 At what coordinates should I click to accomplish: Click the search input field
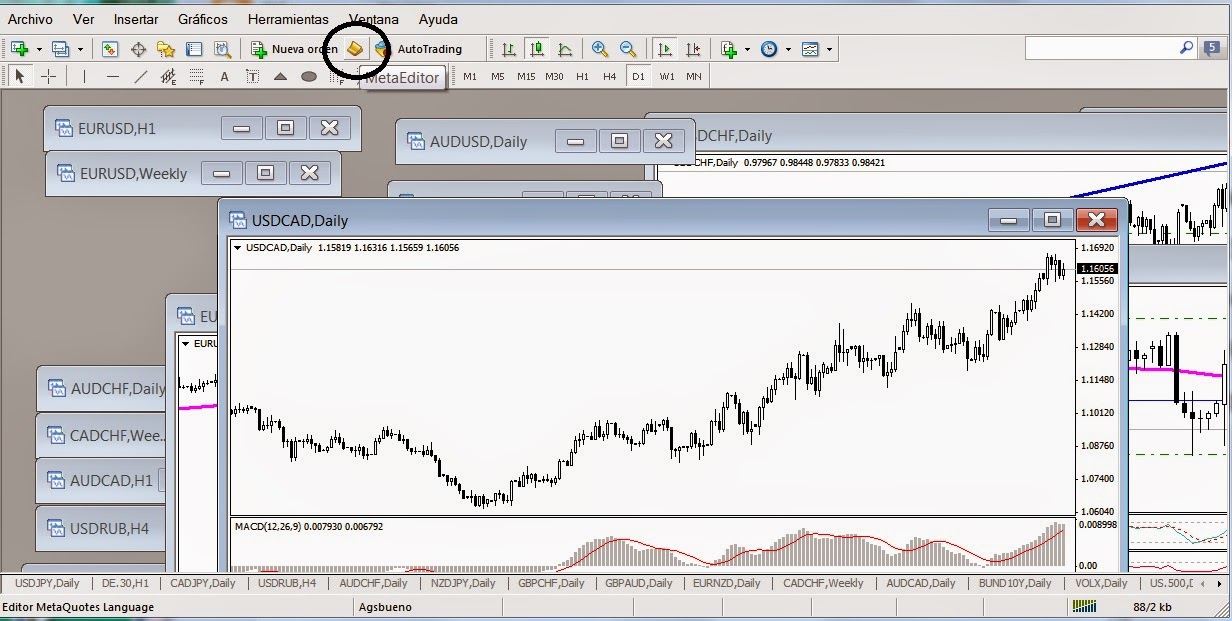[1101, 47]
